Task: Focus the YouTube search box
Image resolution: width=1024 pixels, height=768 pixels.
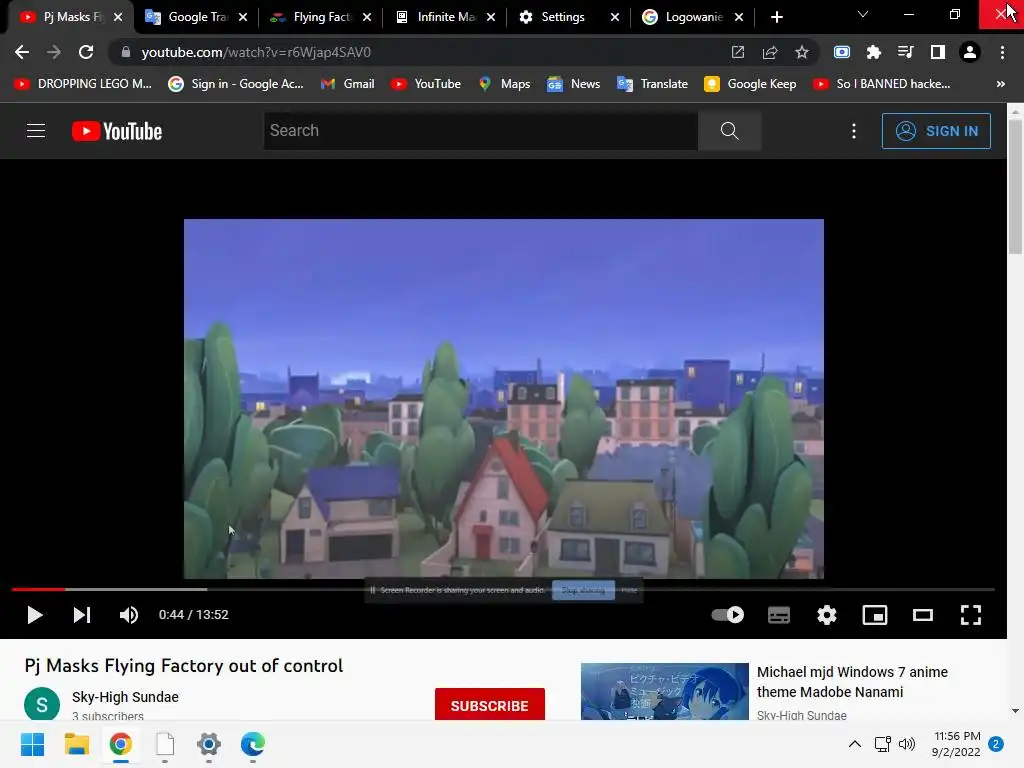Action: click(481, 131)
